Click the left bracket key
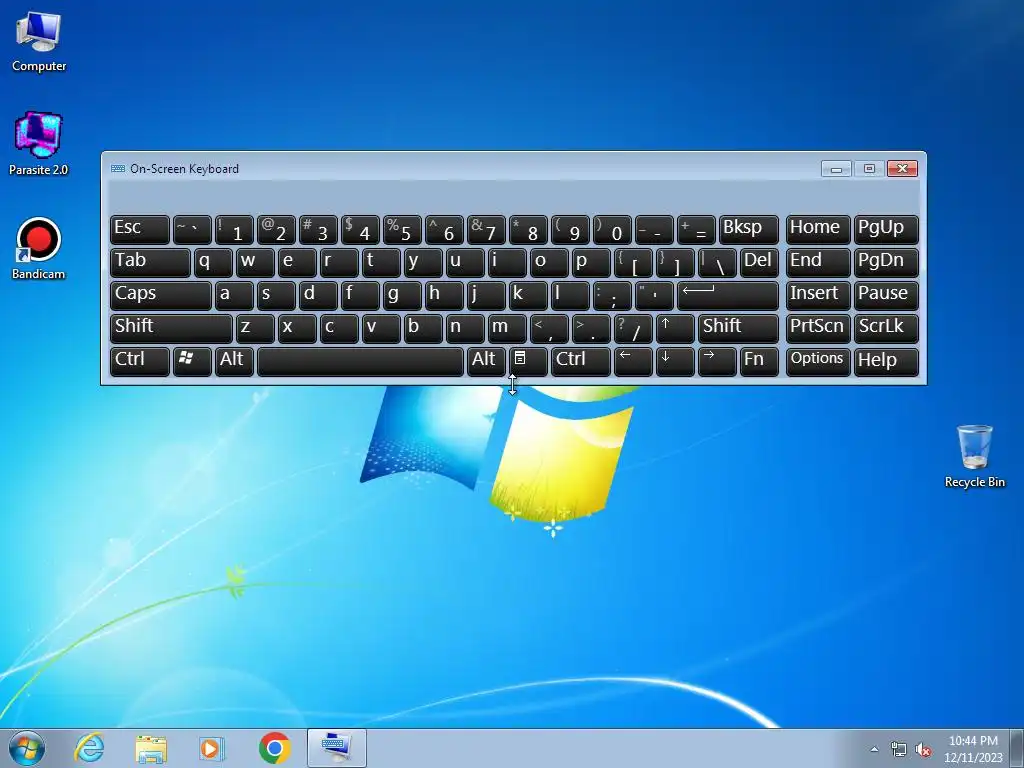This screenshot has width=1024, height=768. pyautogui.click(x=633, y=263)
